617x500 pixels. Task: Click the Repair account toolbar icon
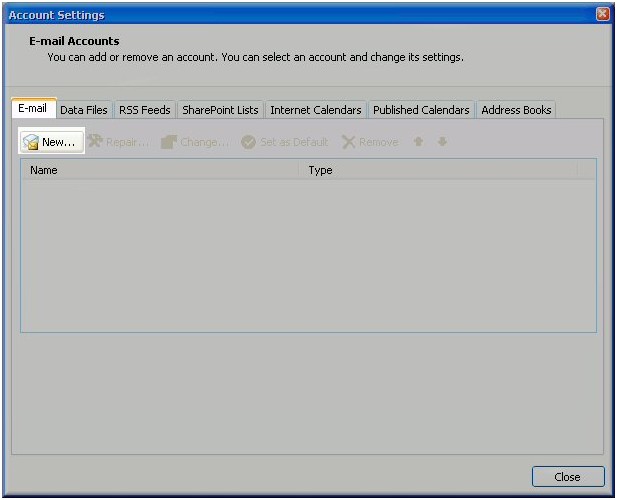[96, 142]
